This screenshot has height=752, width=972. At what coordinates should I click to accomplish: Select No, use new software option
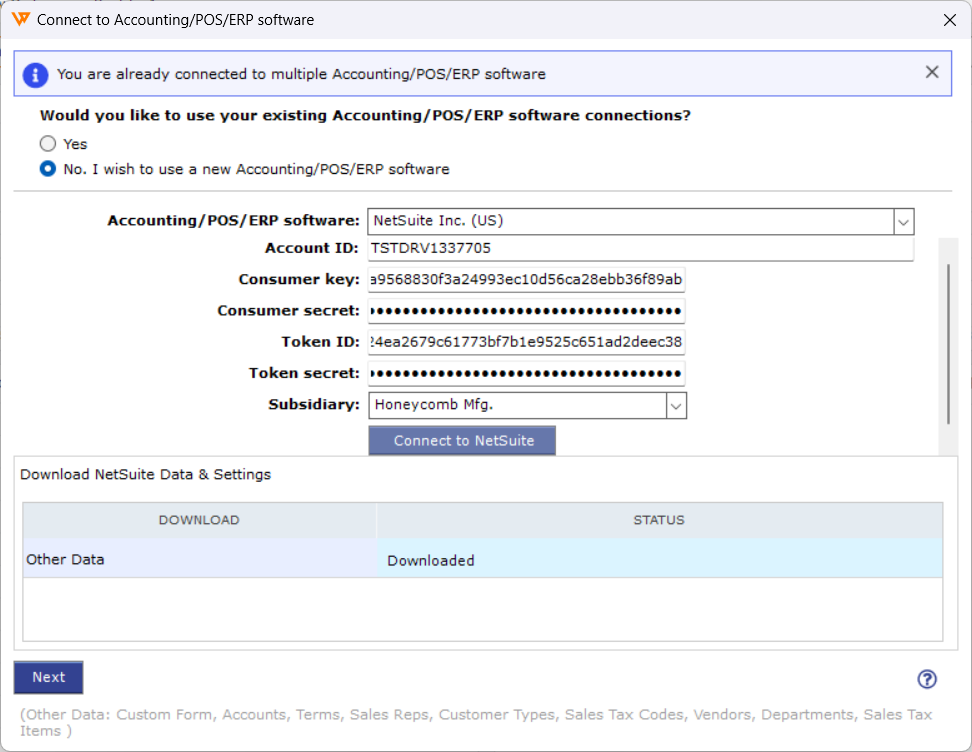pos(48,169)
